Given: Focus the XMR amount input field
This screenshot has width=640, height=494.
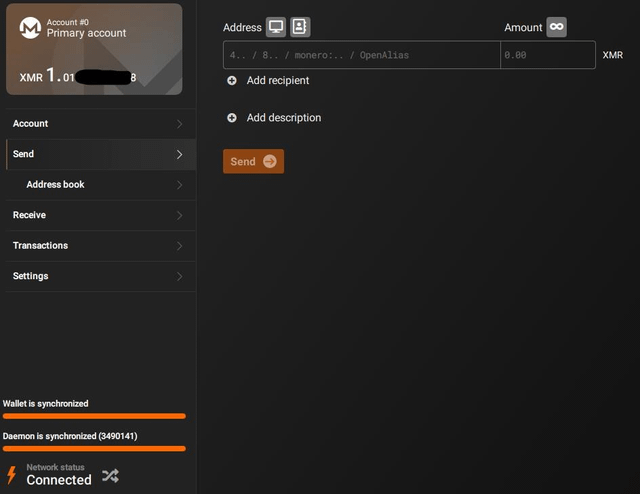Looking at the screenshot, I should (x=548, y=55).
